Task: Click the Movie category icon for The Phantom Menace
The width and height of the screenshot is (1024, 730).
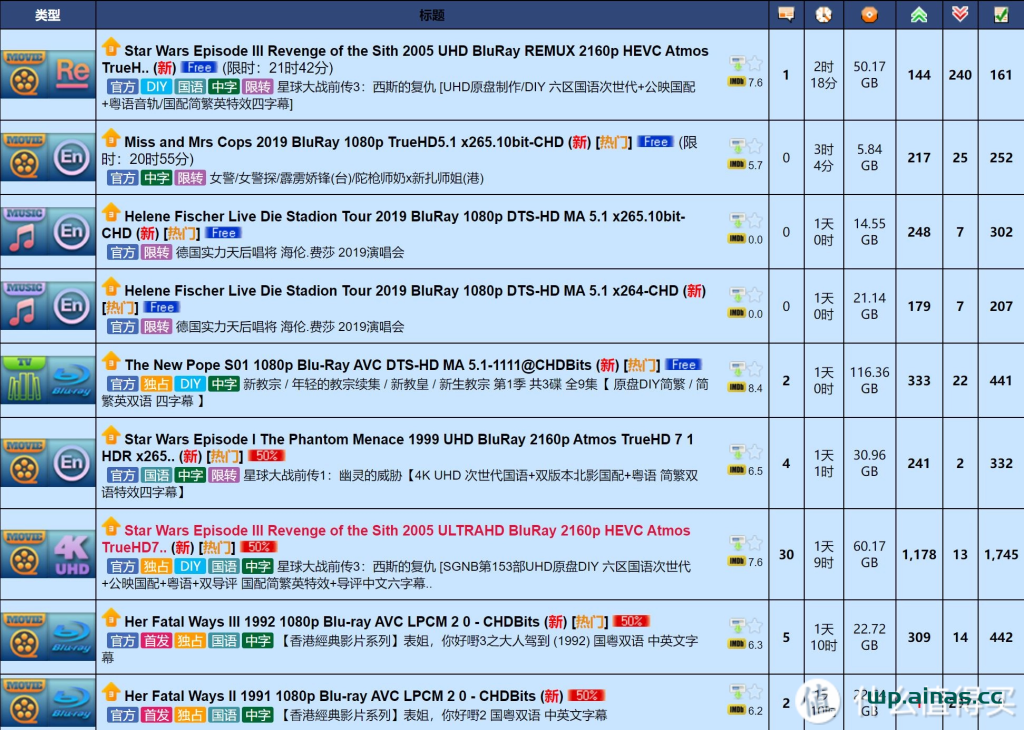Action: coord(24,463)
